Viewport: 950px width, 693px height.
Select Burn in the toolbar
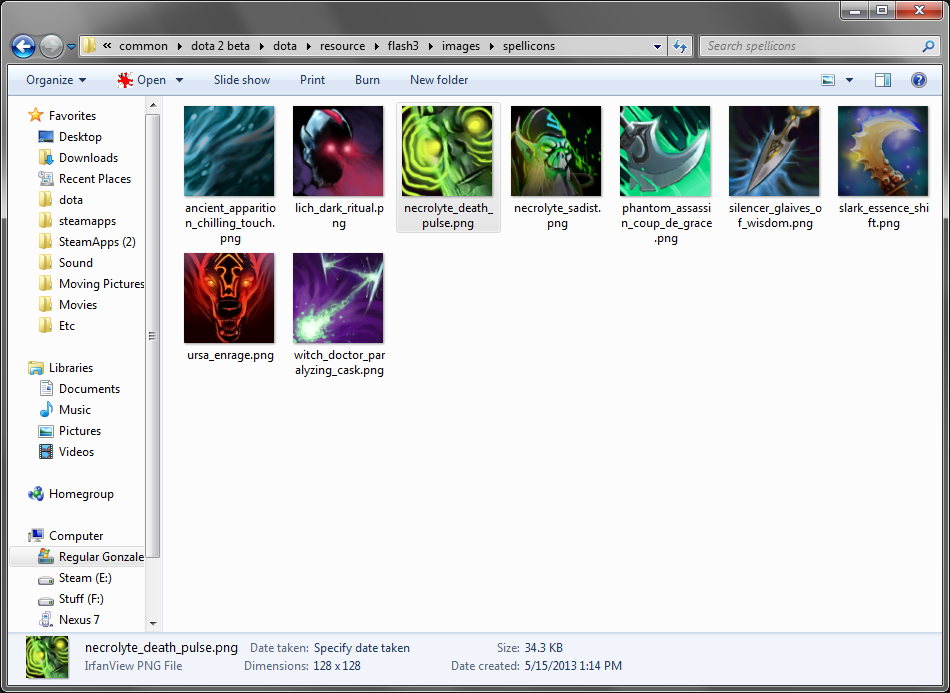367,80
